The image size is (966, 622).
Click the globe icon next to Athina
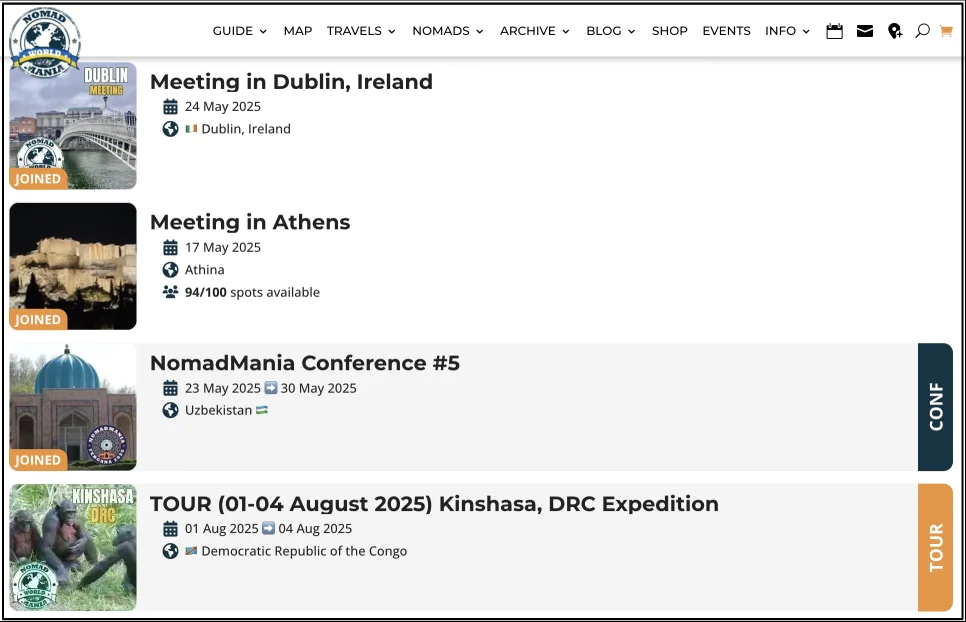point(170,270)
